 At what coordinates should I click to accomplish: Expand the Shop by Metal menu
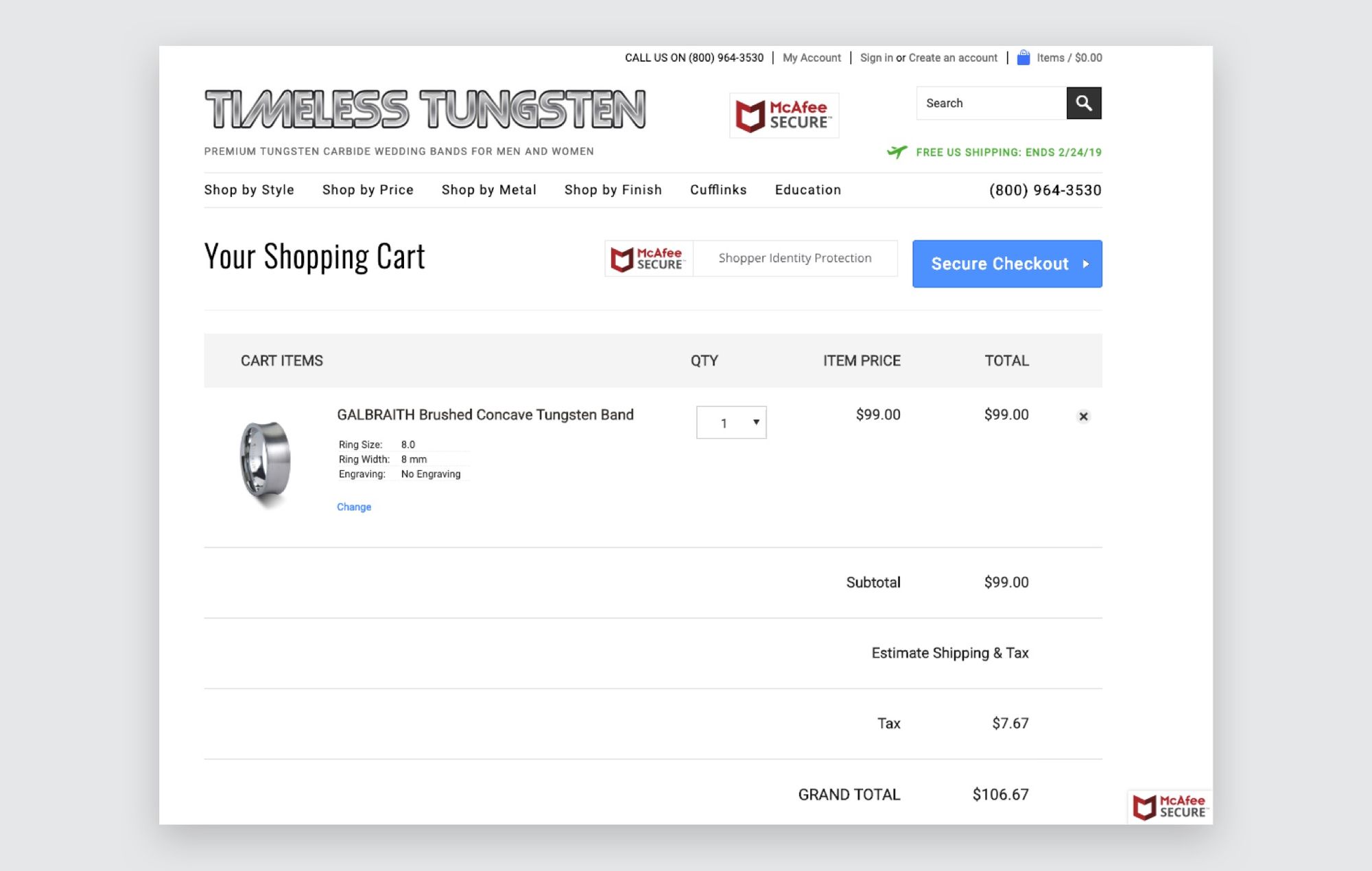click(488, 190)
